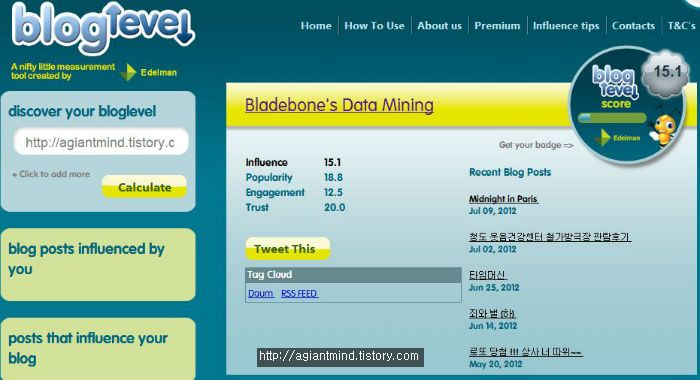Click the Trust metric label
This screenshot has width=700, height=380.
257,207
